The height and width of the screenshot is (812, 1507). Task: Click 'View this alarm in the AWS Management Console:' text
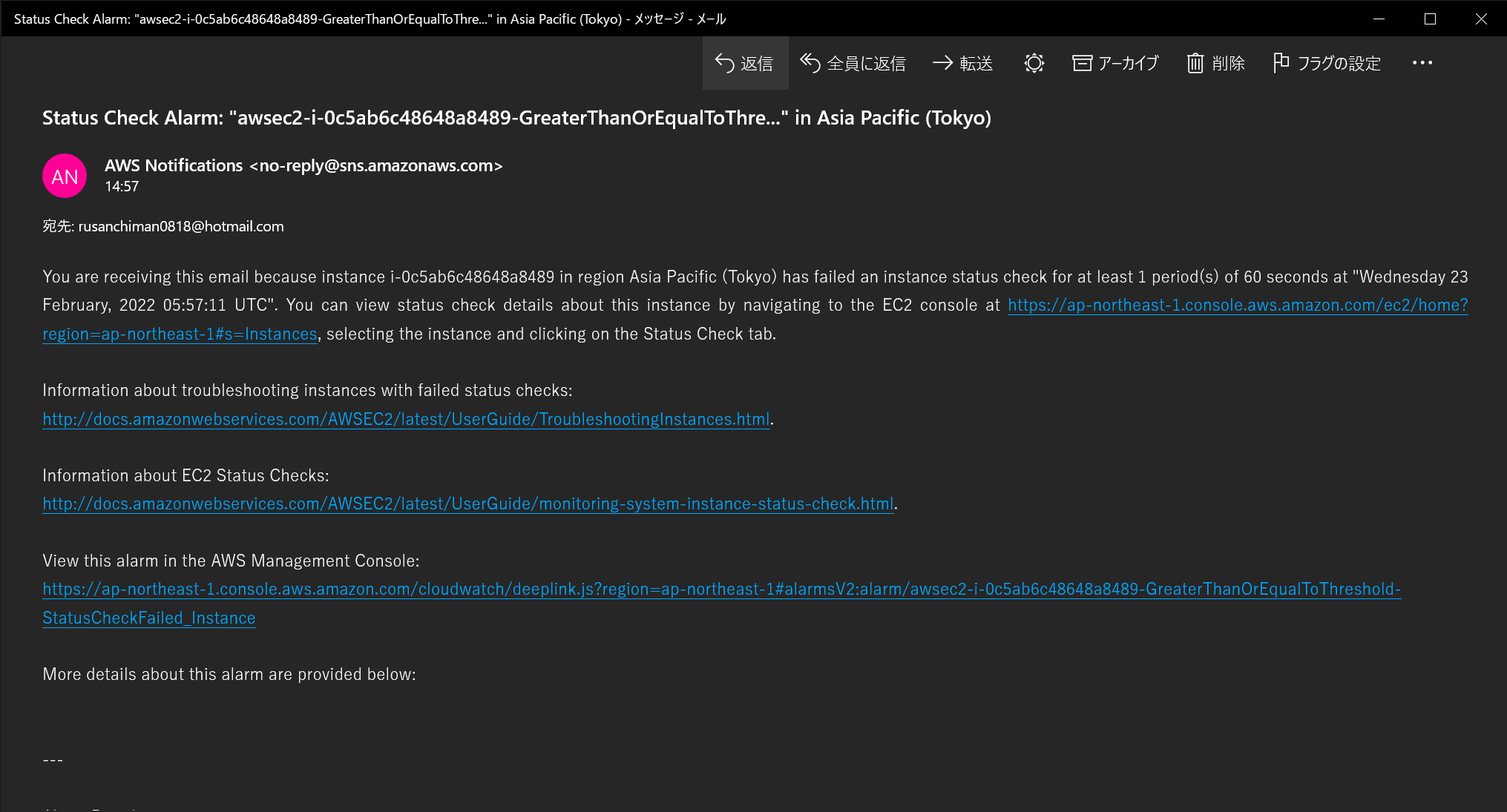[x=231, y=561]
